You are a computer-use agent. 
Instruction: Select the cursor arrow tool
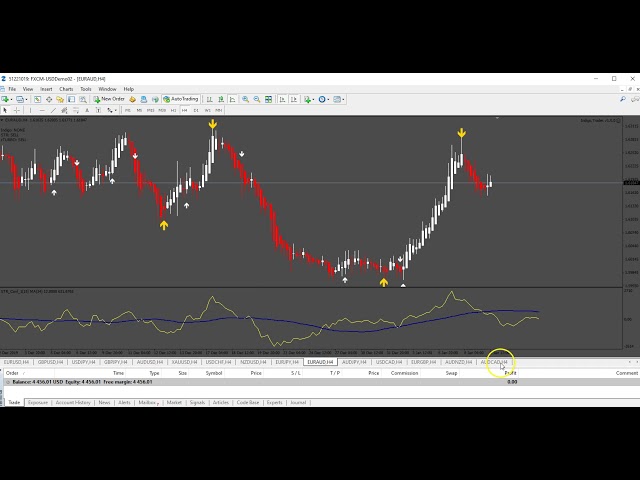pyautogui.click(x=5, y=110)
